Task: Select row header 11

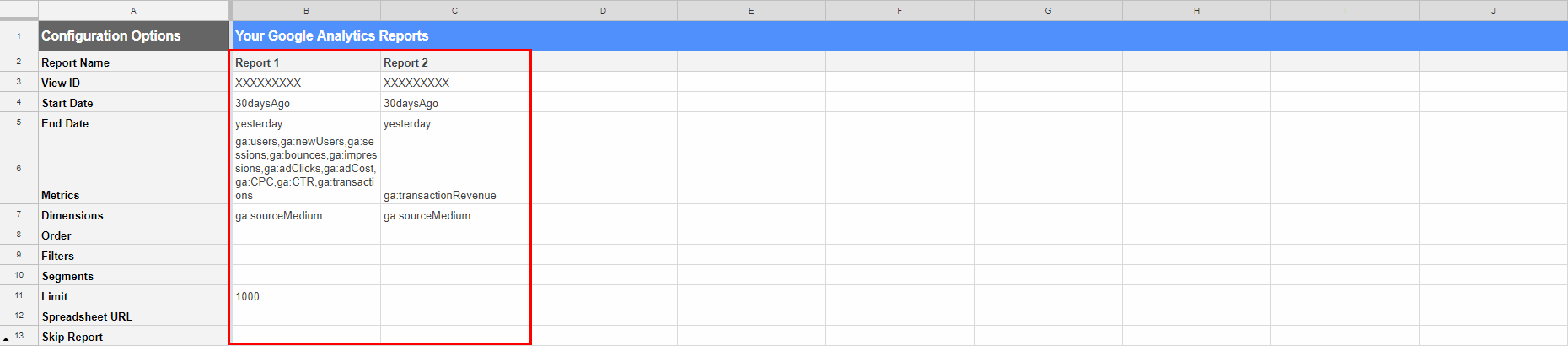Action: pos(19,296)
